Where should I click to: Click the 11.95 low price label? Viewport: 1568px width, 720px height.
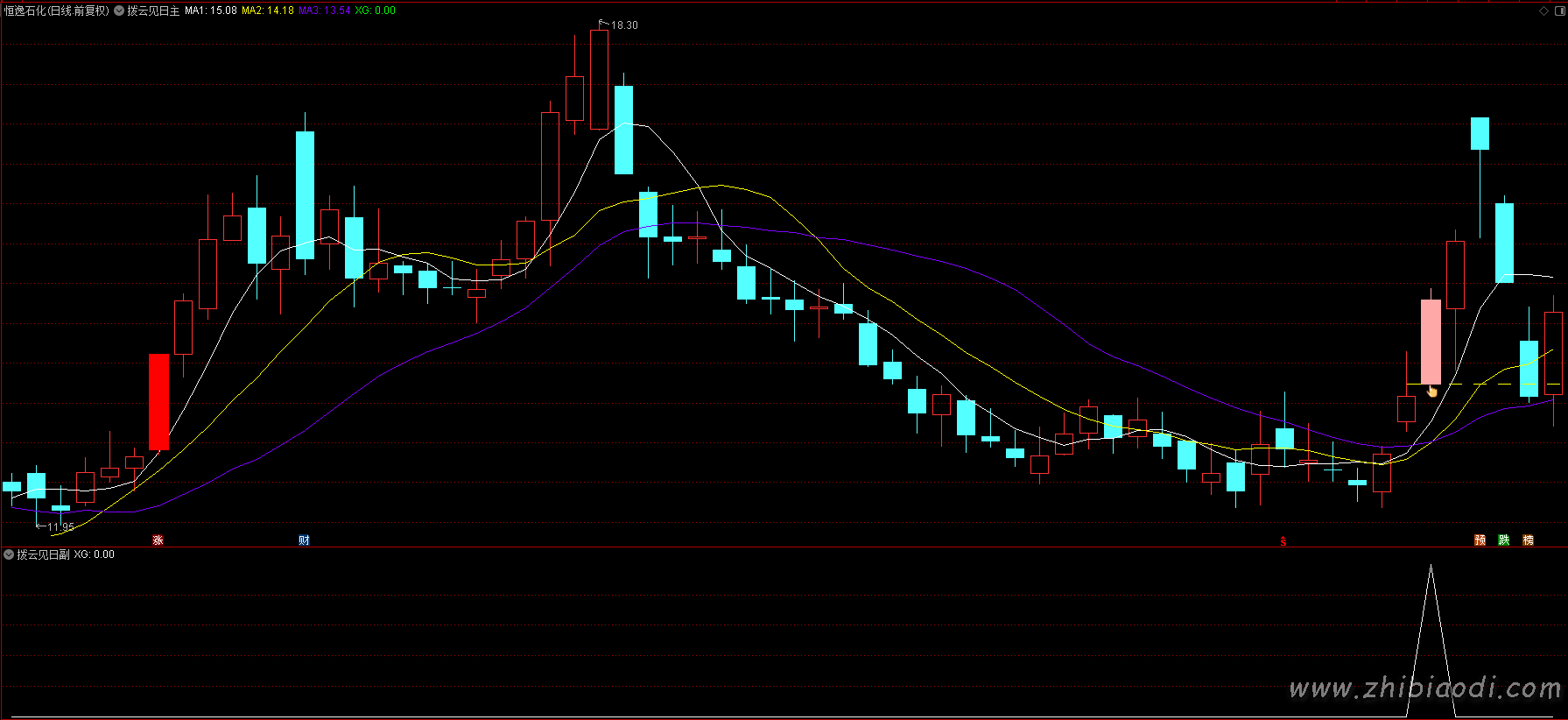click(x=60, y=526)
